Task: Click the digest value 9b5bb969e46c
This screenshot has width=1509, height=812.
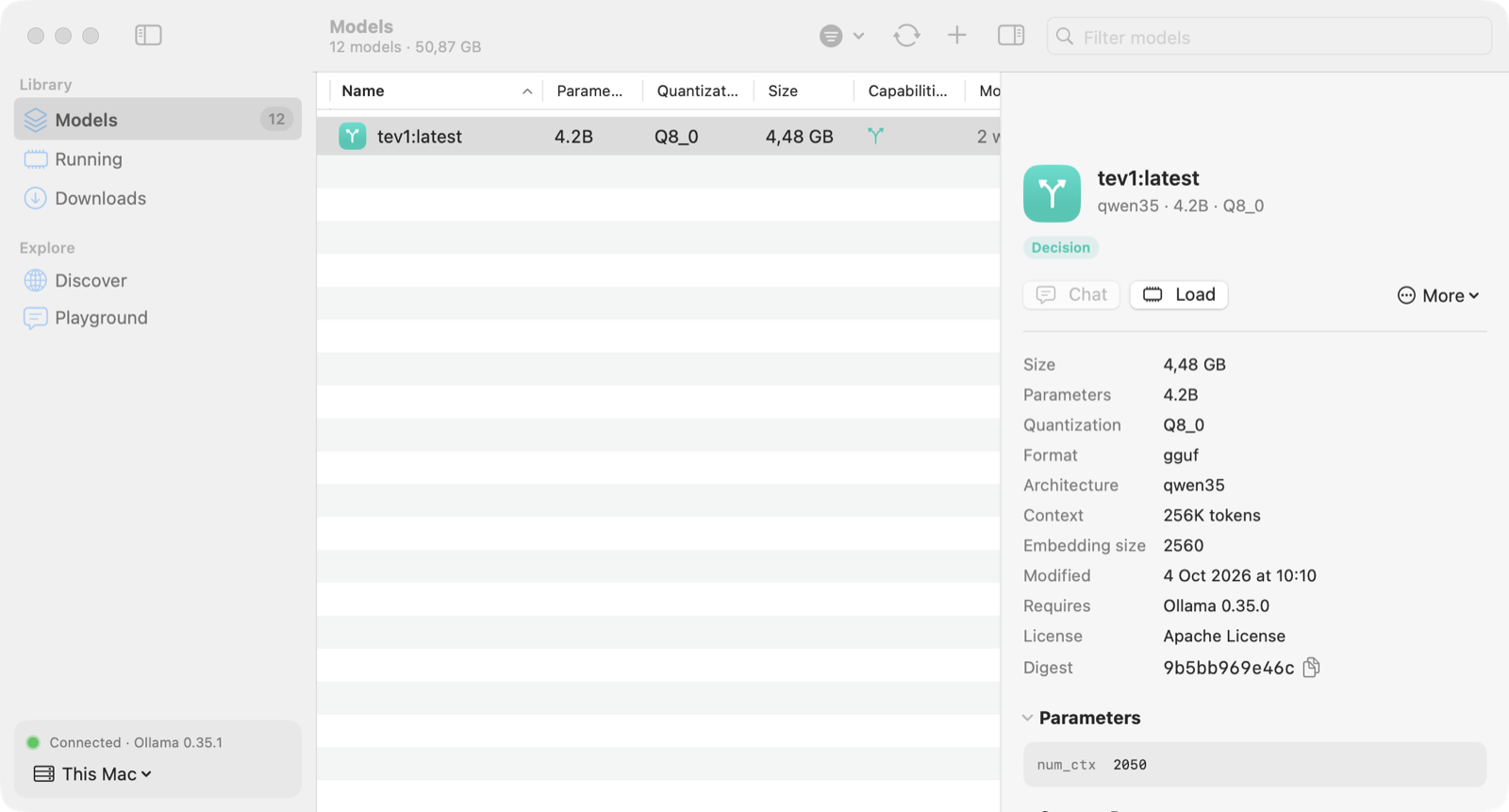Action: (1229, 668)
